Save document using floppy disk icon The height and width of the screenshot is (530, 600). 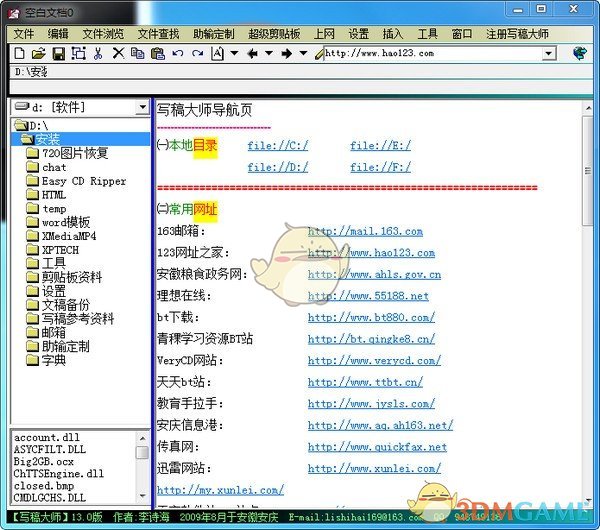(x=58, y=53)
